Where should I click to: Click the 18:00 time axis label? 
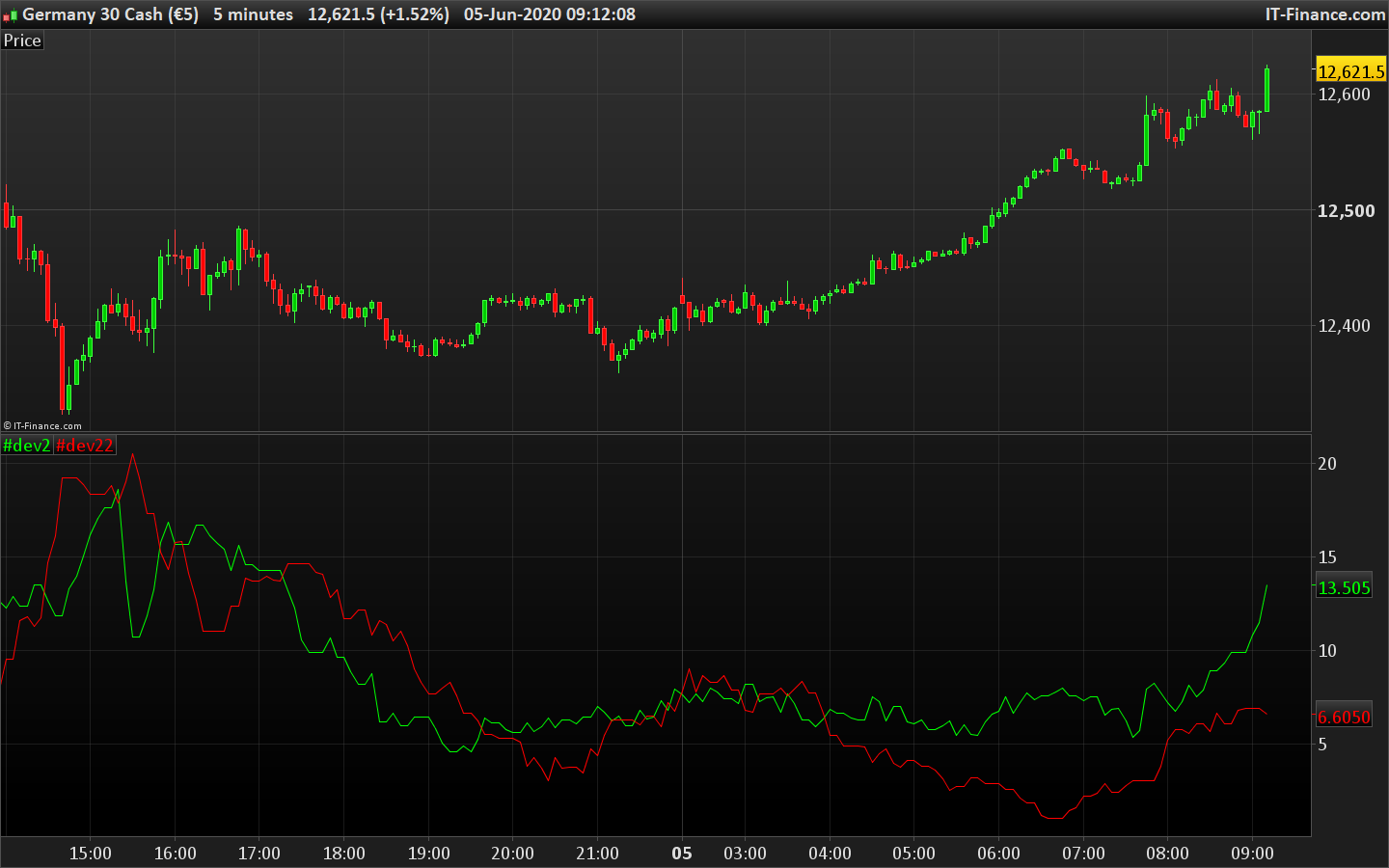tap(344, 854)
